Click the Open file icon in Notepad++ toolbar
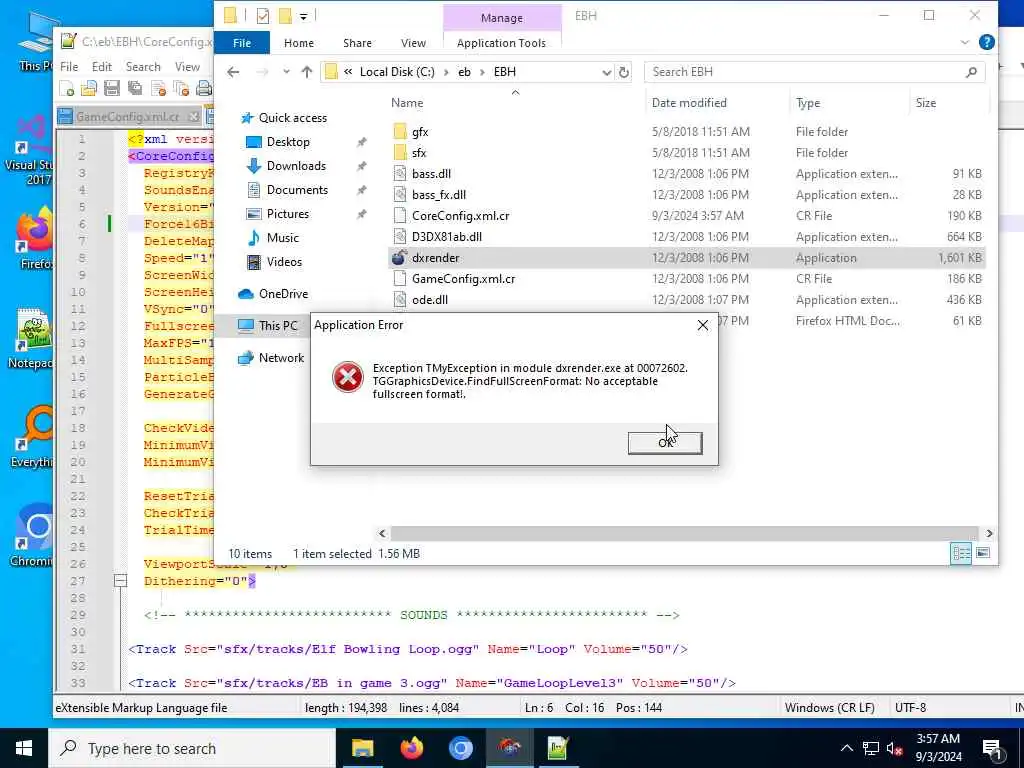This screenshot has height=768, width=1024. (89, 88)
